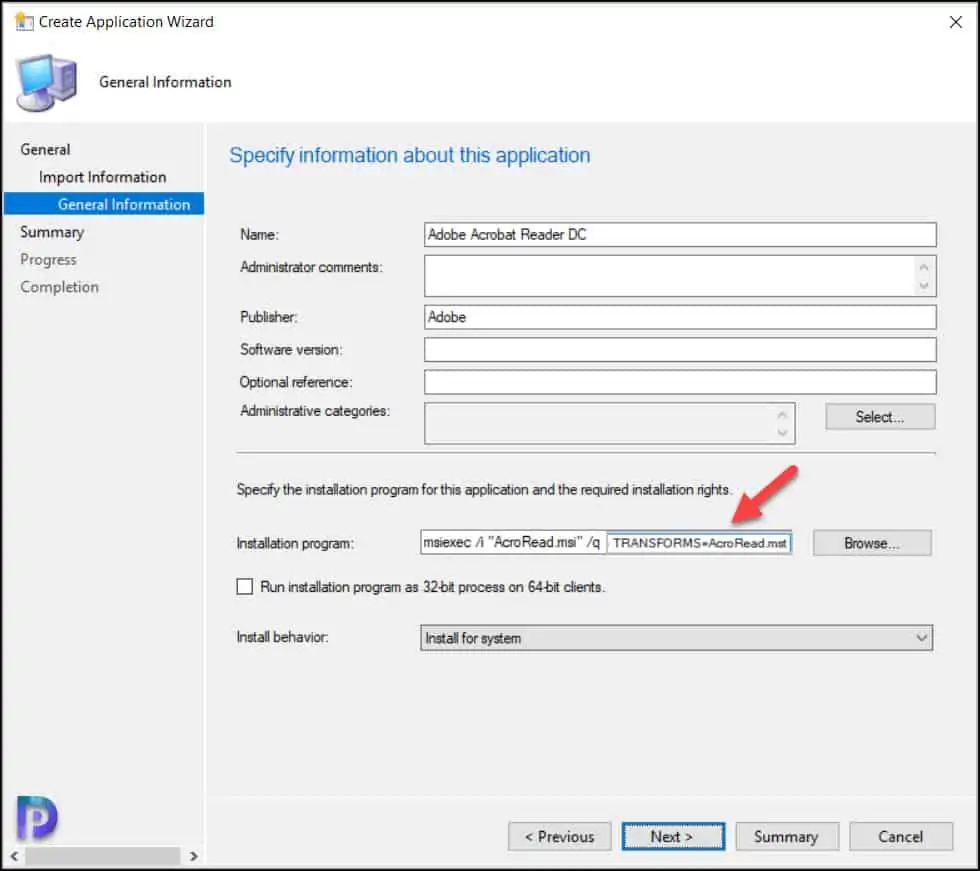This screenshot has height=871, width=980.
Task: Proceed with the Next button
Action: [673, 837]
